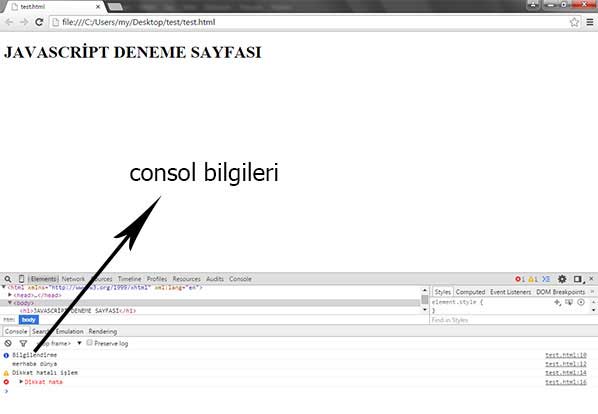The height and width of the screenshot is (414, 598).
Task: Select the h1 JAVASCRIPT DENEME SAYFASI node
Action: point(78,311)
